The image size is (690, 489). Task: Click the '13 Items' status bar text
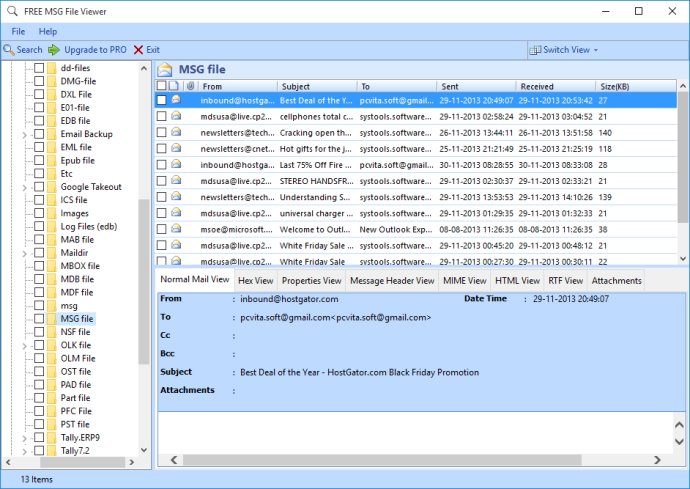(37, 479)
